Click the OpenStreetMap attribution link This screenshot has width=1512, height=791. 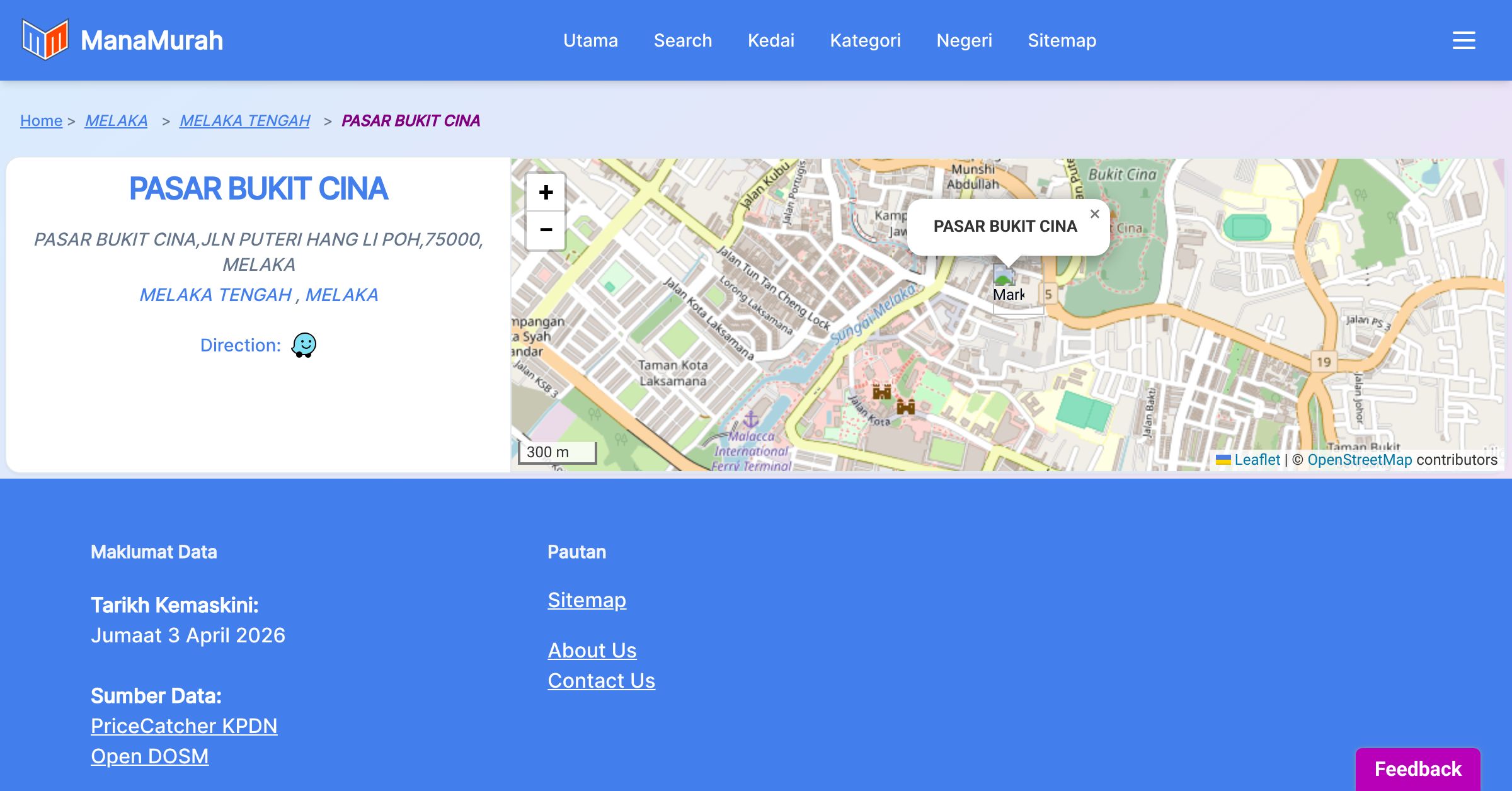click(1359, 460)
